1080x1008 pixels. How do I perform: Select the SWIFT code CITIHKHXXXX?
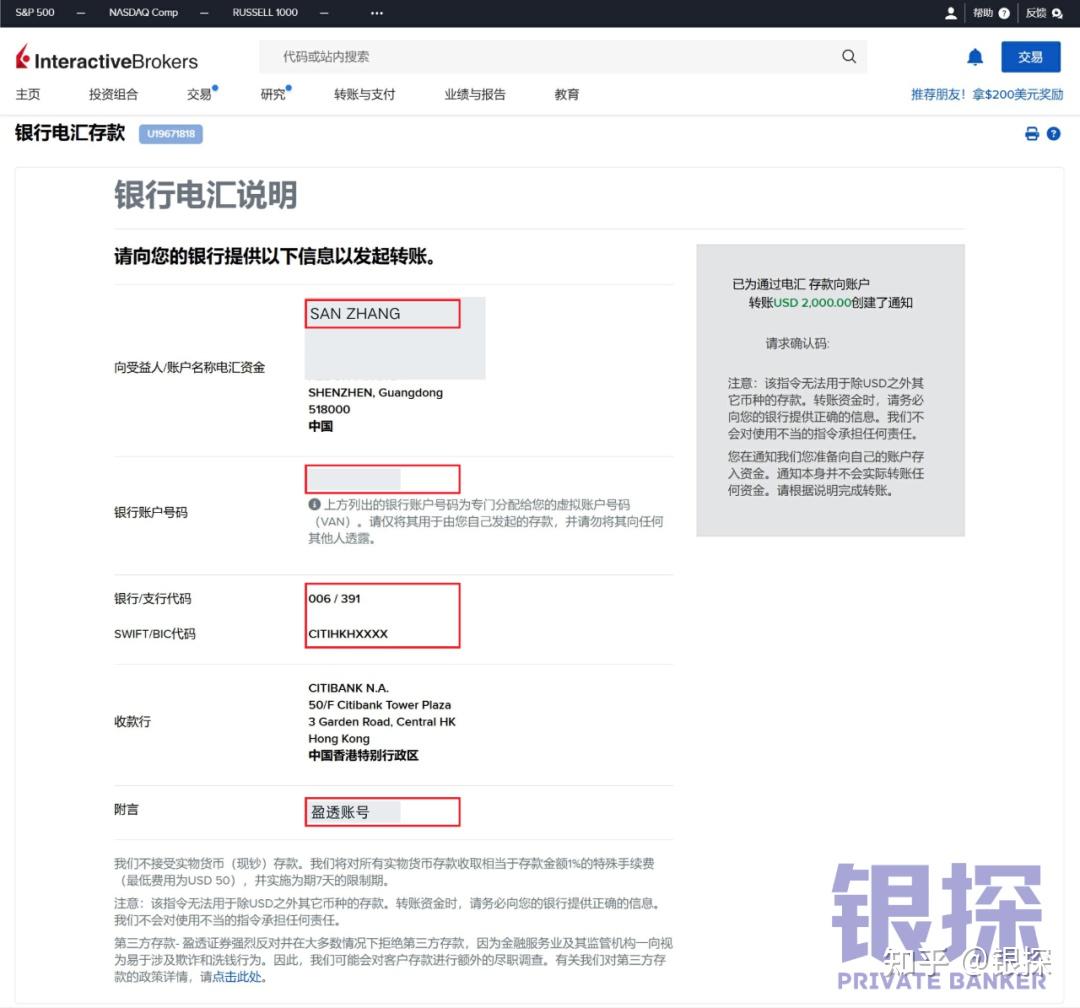click(348, 634)
